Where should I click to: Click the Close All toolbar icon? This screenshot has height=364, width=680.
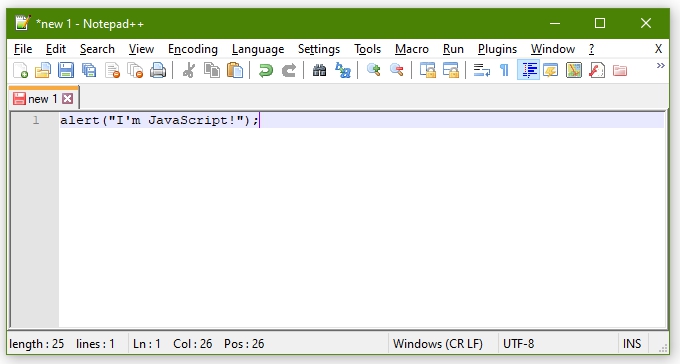coord(135,70)
